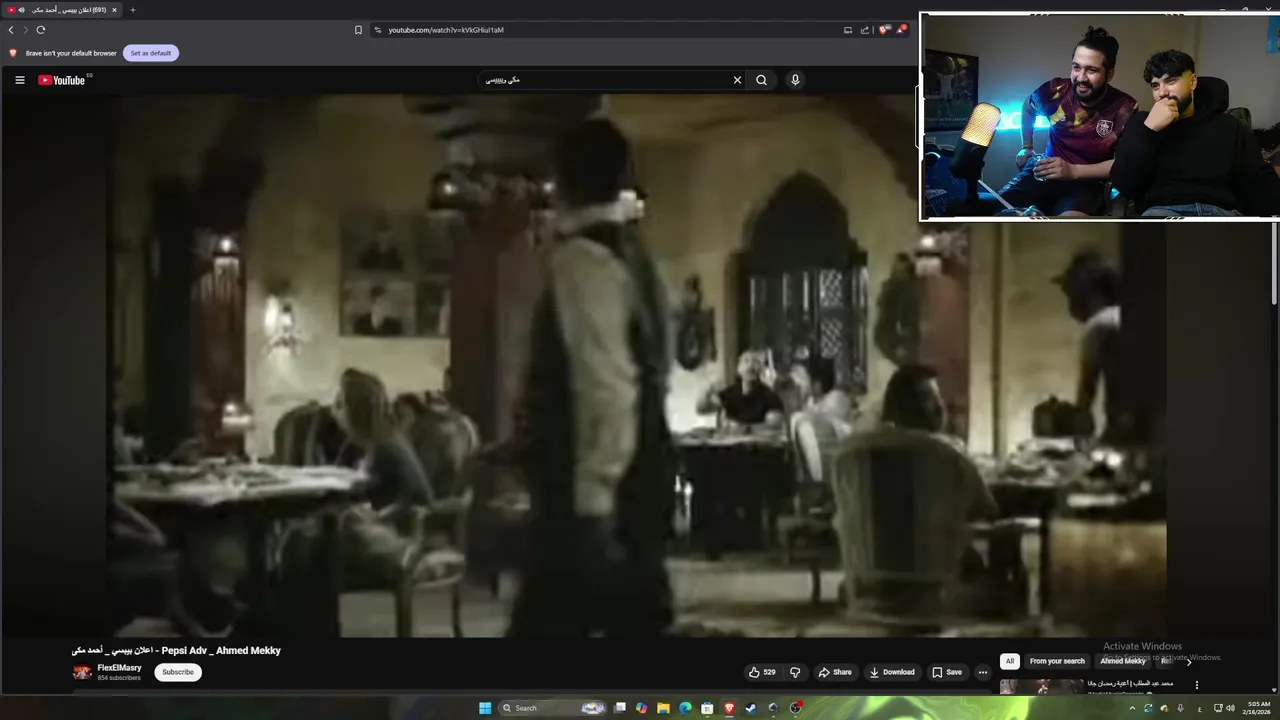Screen dimensions: 1280x720
Task: Reload the YouTube page
Action: point(41,30)
